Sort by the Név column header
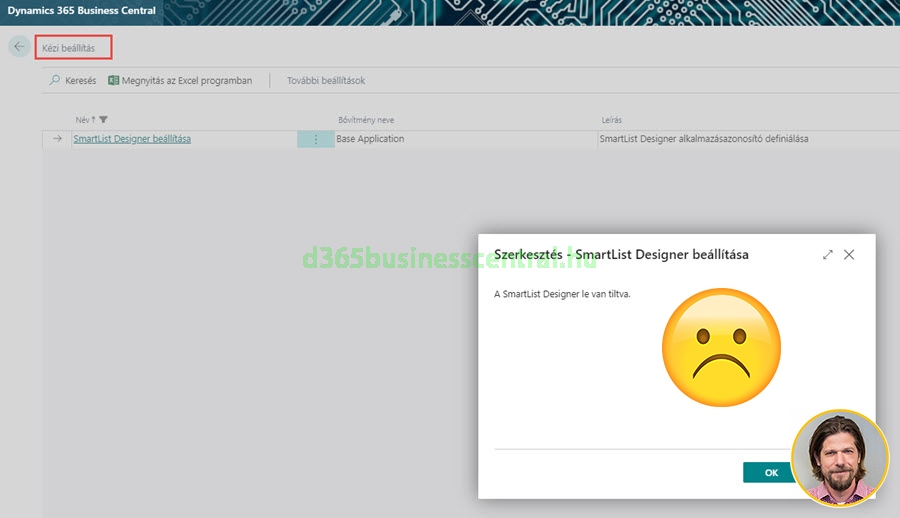The image size is (900, 518). tap(84, 120)
